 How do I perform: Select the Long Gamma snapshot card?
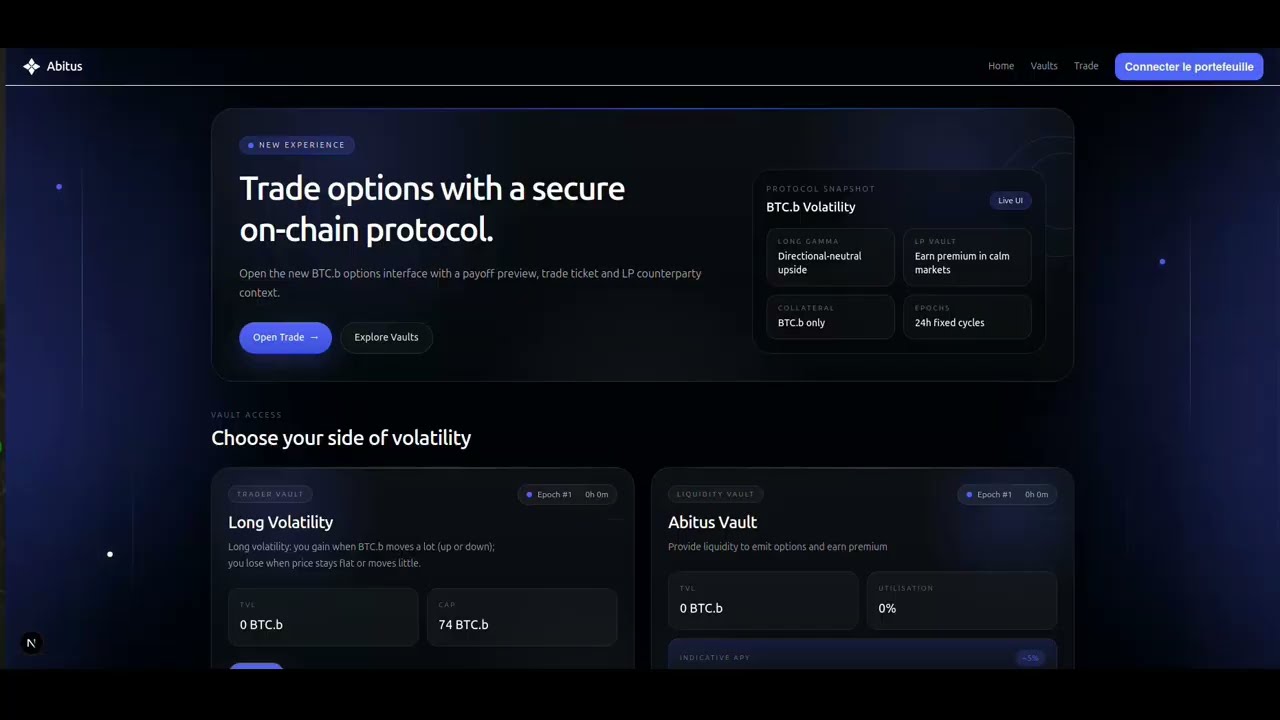click(x=830, y=257)
